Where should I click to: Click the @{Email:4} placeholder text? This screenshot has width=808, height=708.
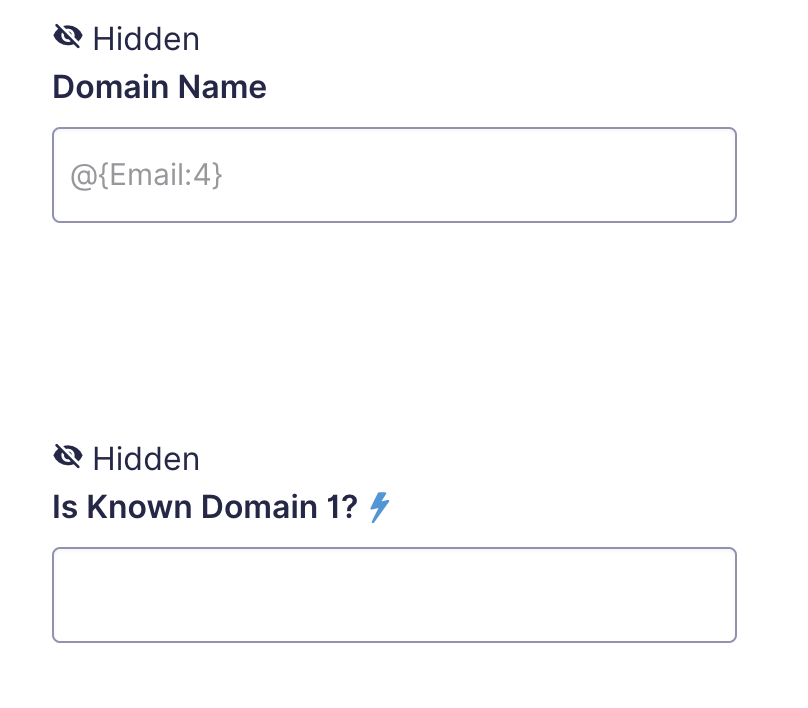pyautogui.click(x=146, y=175)
